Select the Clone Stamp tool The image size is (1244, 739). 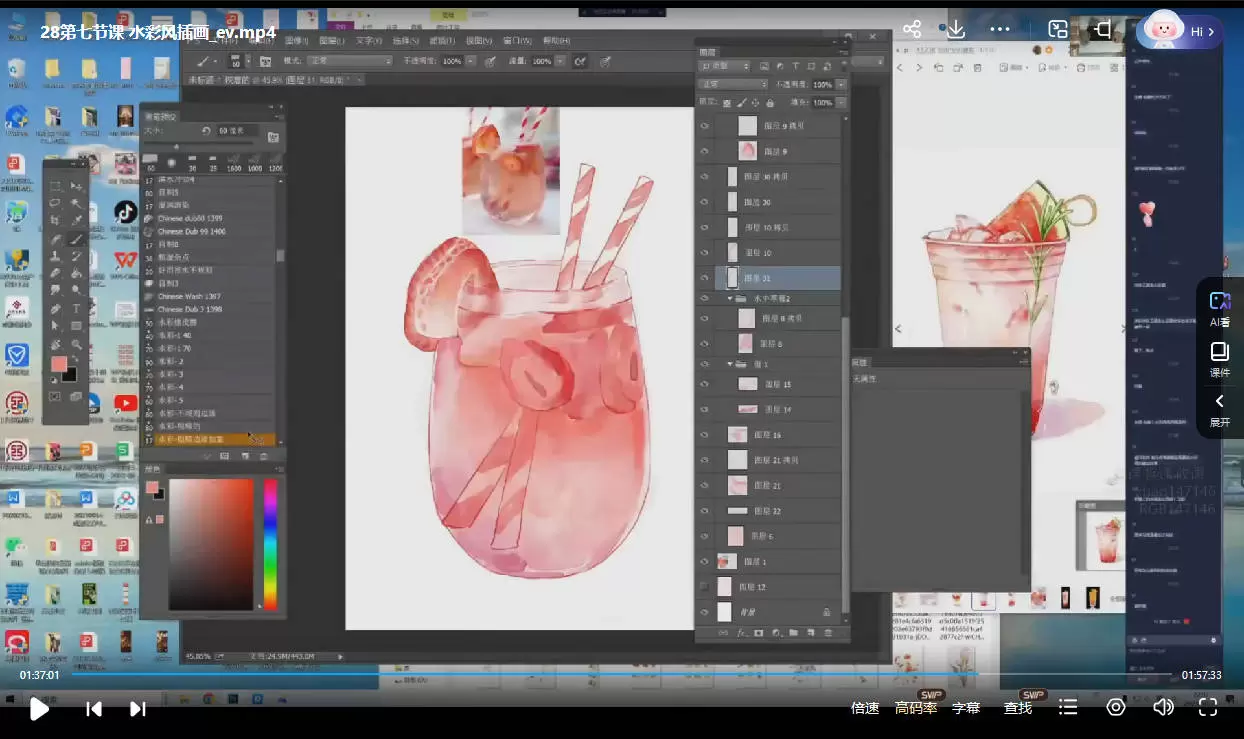[x=56, y=257]
